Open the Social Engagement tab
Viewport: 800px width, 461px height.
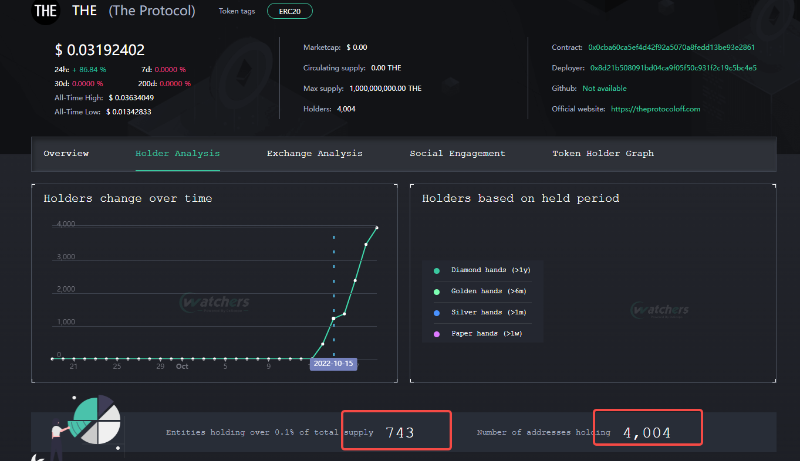457,153
